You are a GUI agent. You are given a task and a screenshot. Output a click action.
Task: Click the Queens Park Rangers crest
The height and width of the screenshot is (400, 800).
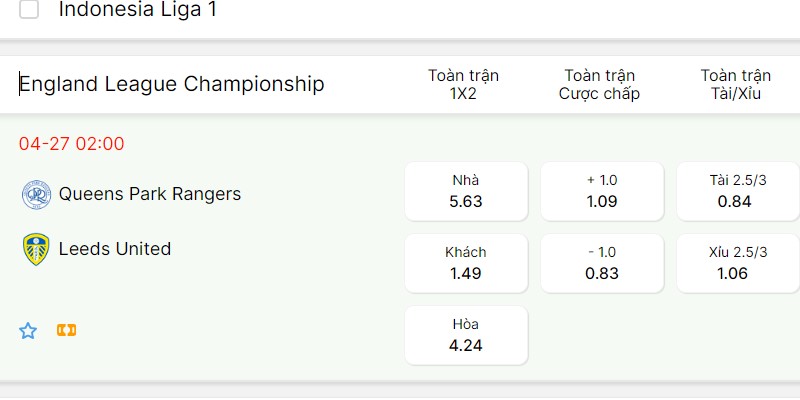(x=36, y=194)
